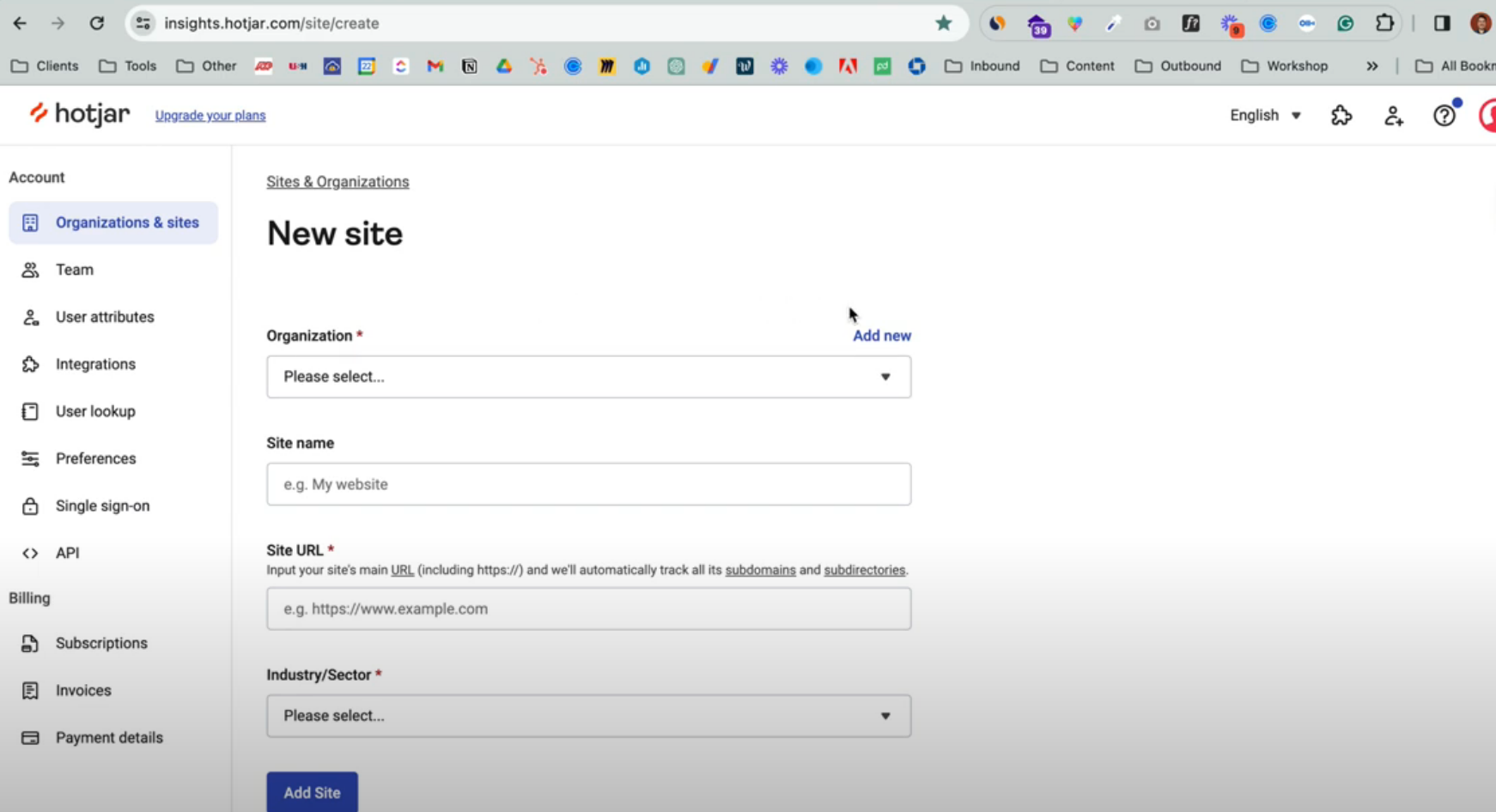Screen dimensions: 1496x812
Task: Open the Gmail bookmark icon
Action: click(x=435, y=66)
